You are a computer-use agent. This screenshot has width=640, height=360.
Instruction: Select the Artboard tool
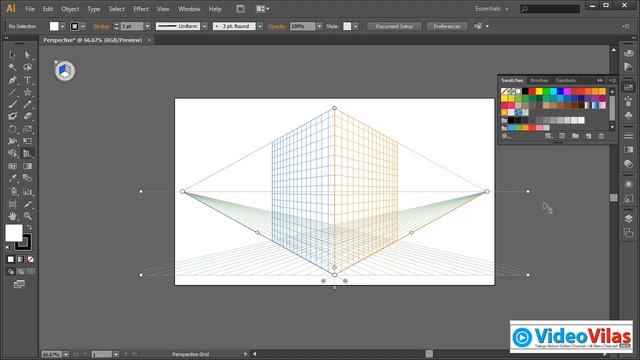(x=12, y=204)
